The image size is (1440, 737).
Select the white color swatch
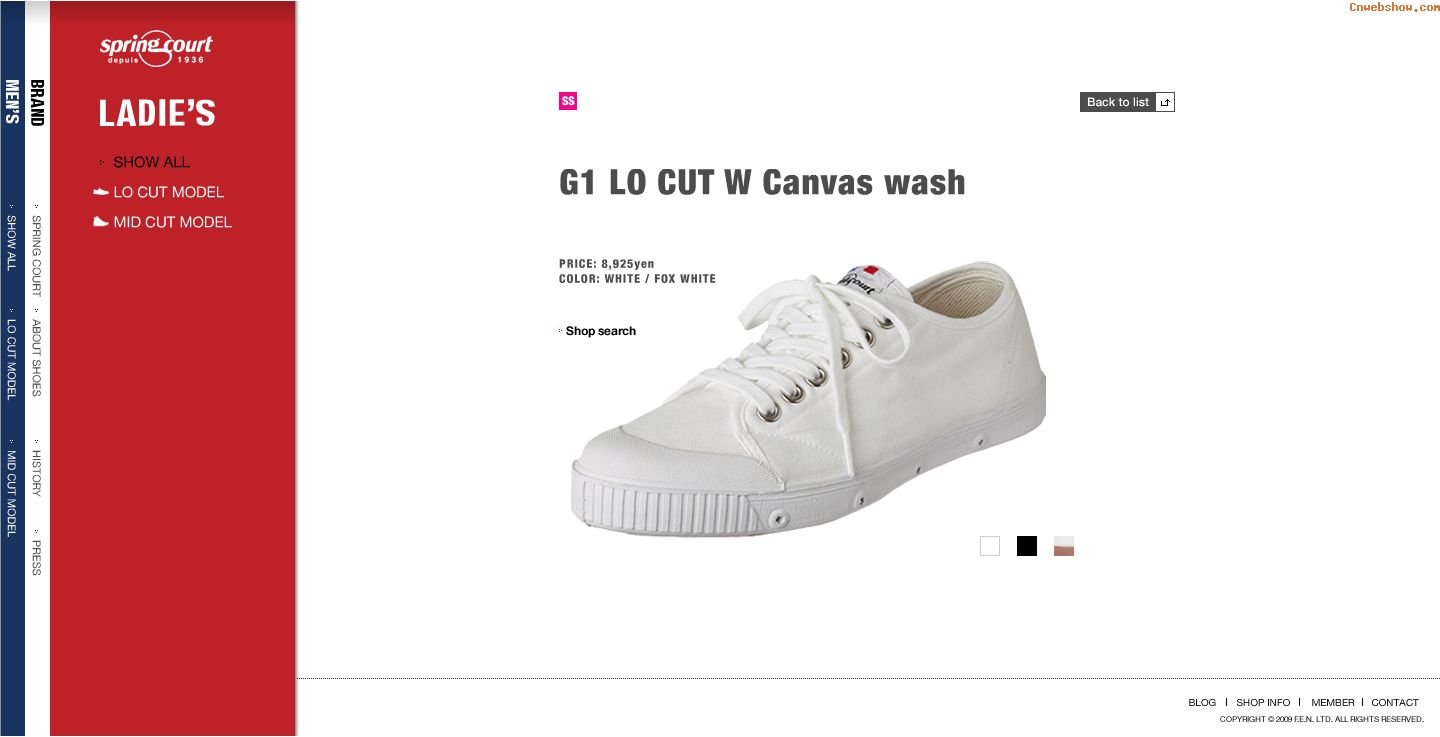coord(990,546)
